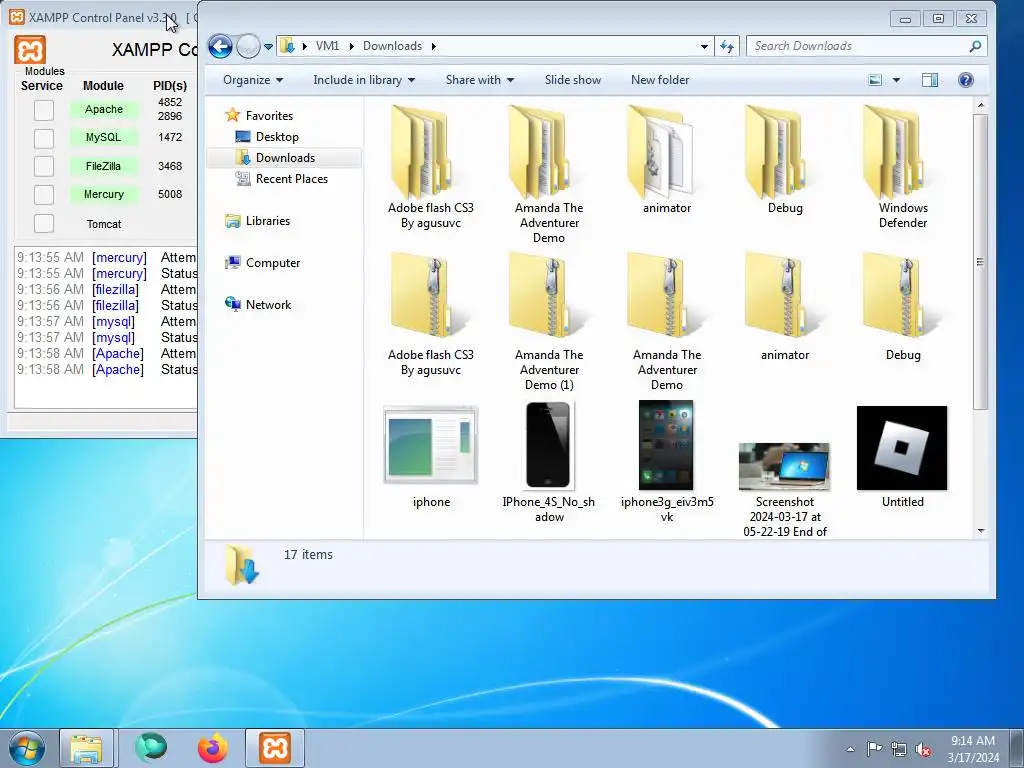
Task: Click the Forward navigation arrow in Explorer
Action: click(x=248, y=46)
